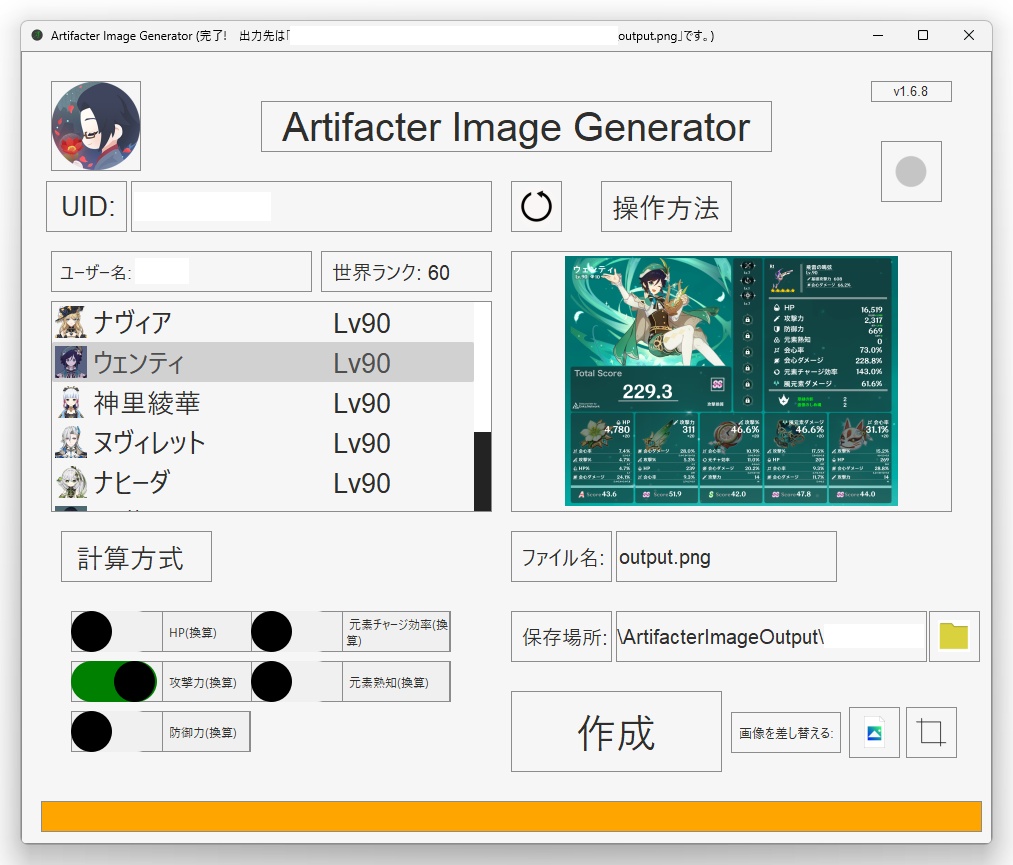Image resolution: width=1013 pixels, height=865 pixels.
Task: Click the circular reload arrow icon
Action: (x=536, y=207)
